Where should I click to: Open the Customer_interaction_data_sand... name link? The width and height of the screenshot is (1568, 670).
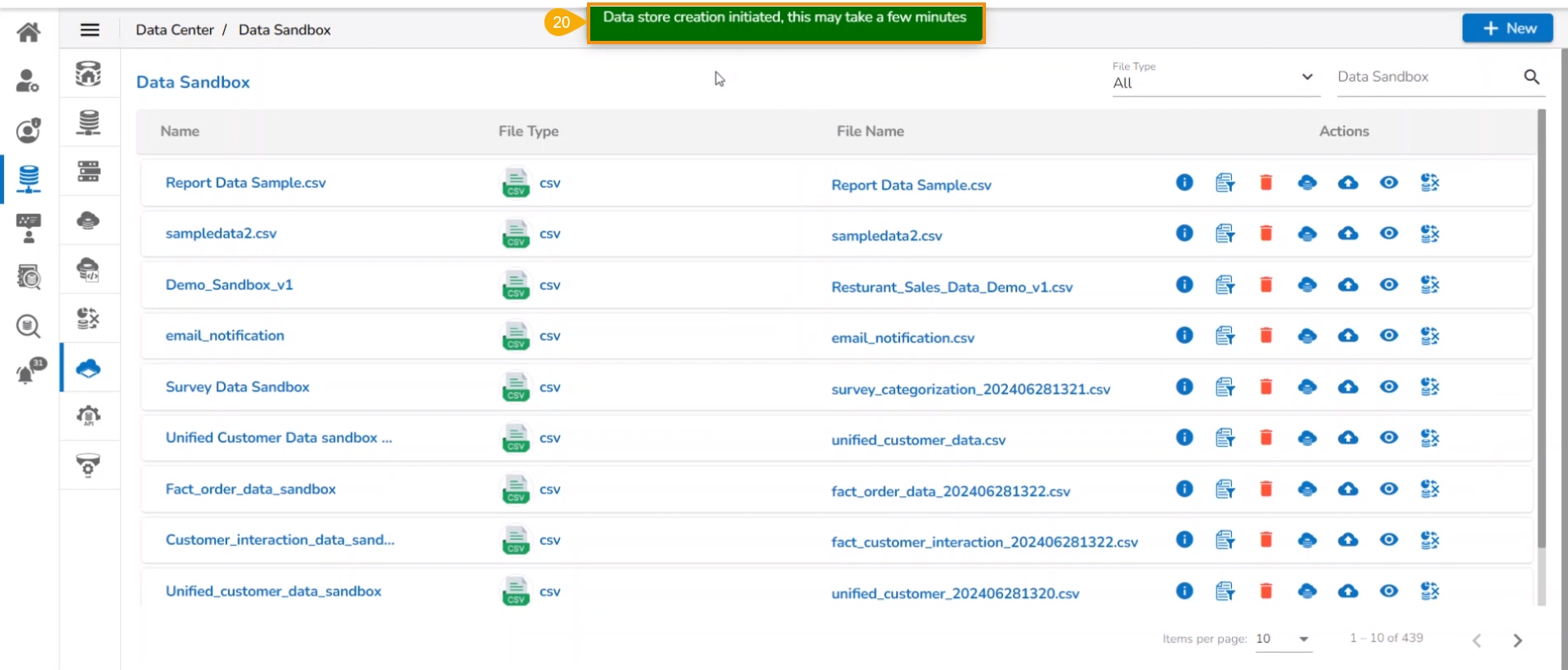coord(280,540)
